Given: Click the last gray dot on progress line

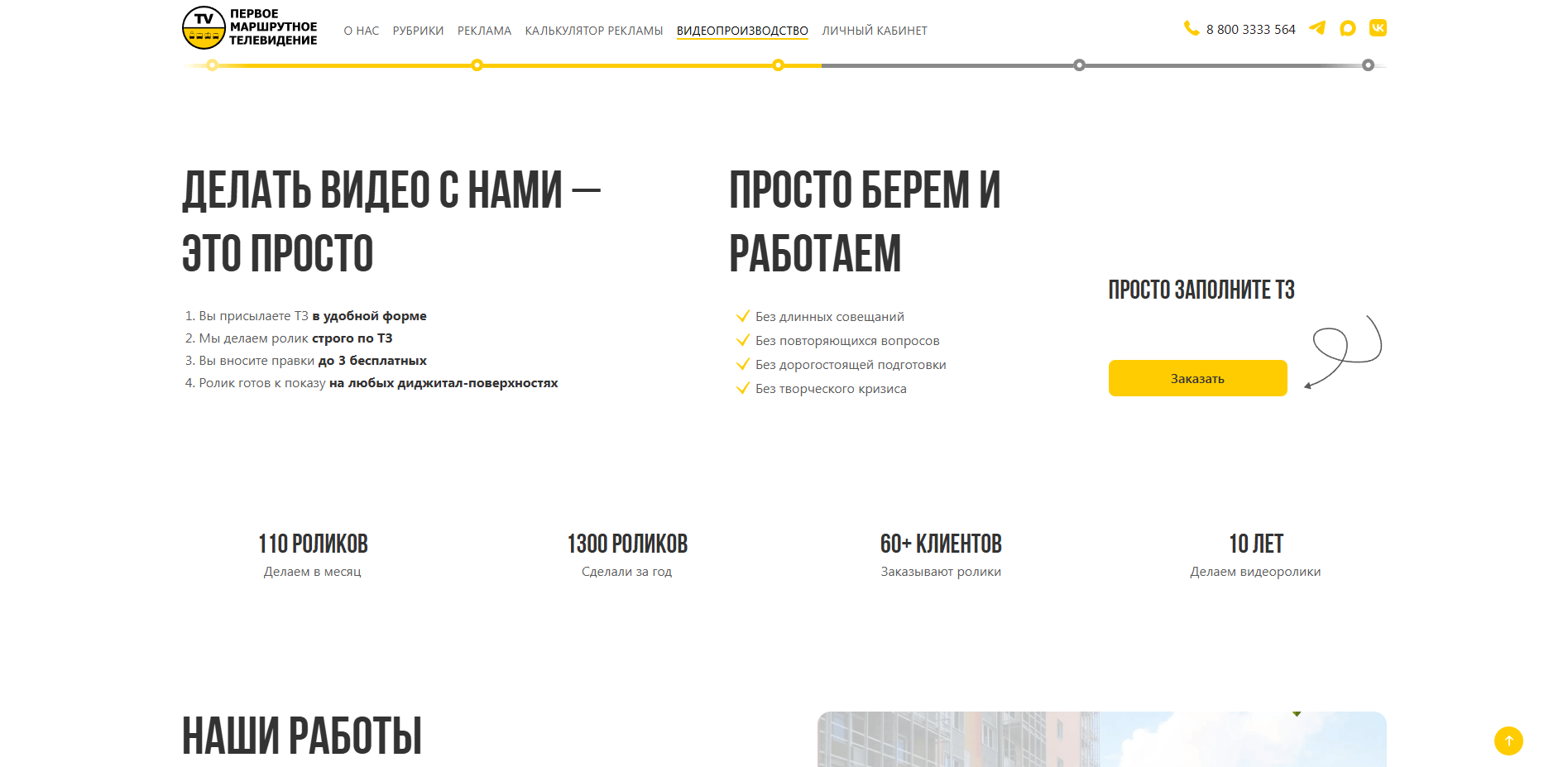Looking at the screenshot, I should click(x=1368, y=65).
